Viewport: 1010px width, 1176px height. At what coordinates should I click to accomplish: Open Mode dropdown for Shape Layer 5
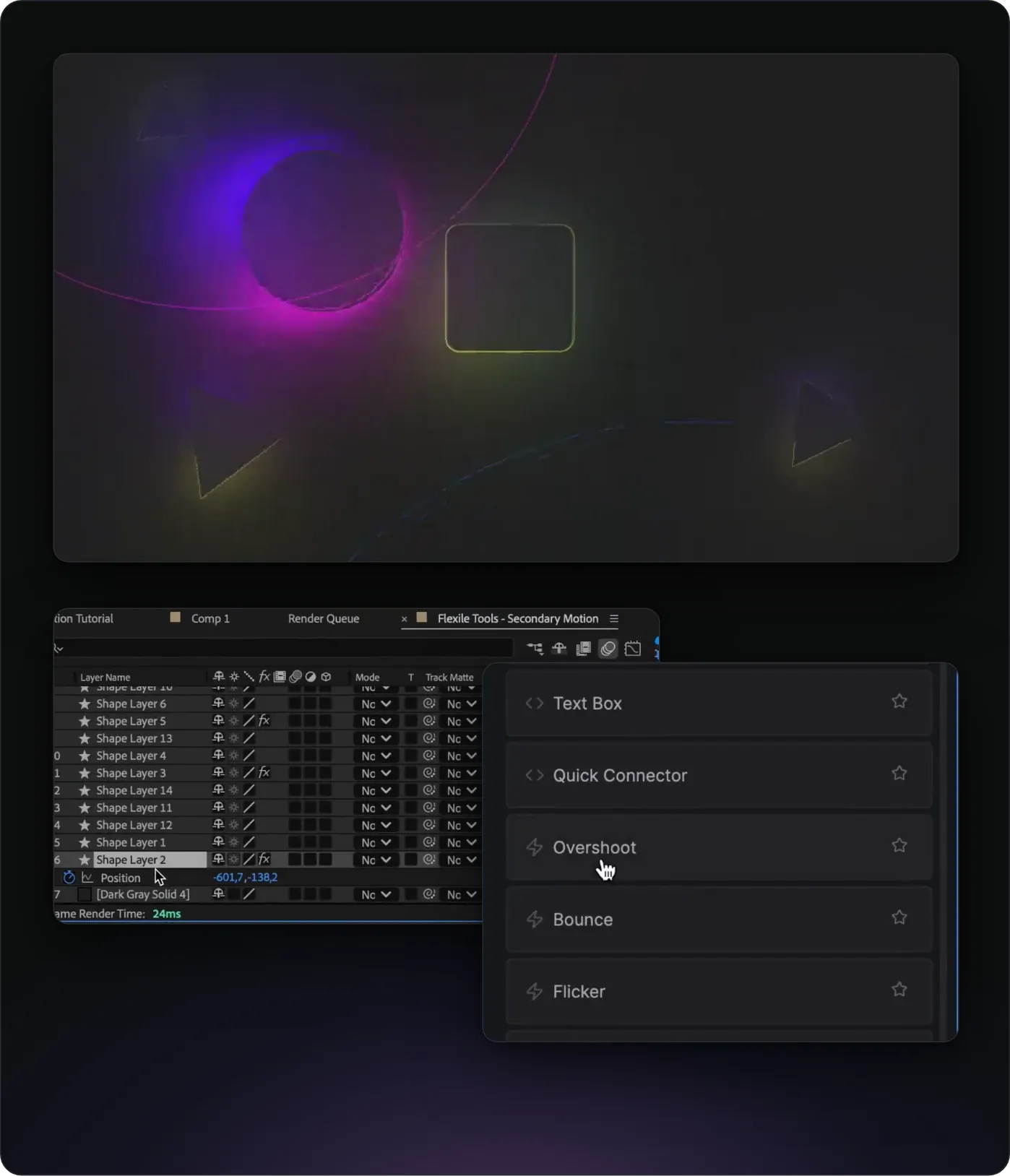[376, 721]
